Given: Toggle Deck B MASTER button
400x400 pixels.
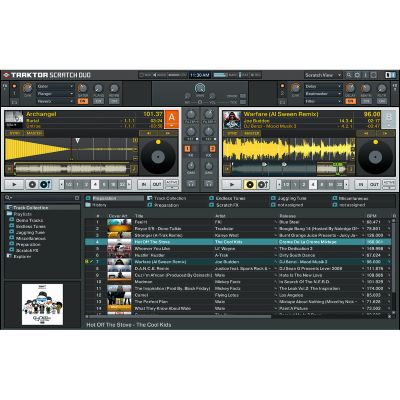Looking at the screenshot, I should click(x=251, y=133).
